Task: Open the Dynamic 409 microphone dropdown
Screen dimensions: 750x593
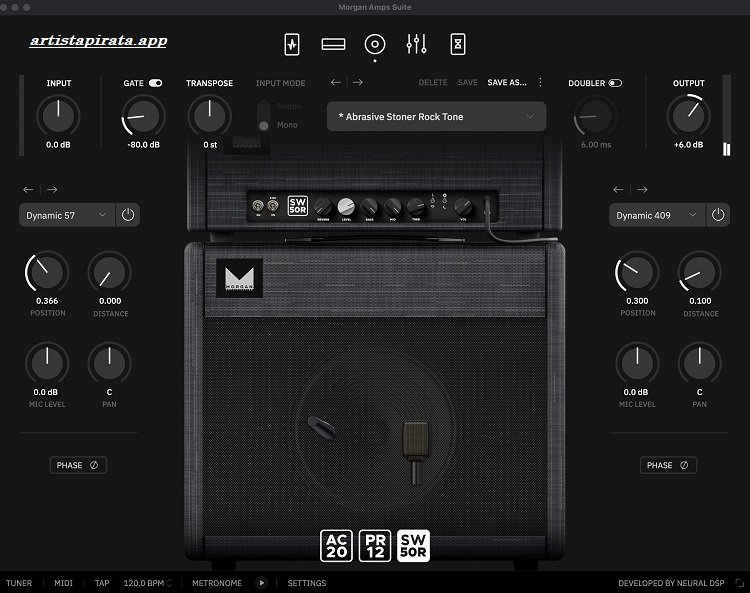Action: (x=657, y=215)
